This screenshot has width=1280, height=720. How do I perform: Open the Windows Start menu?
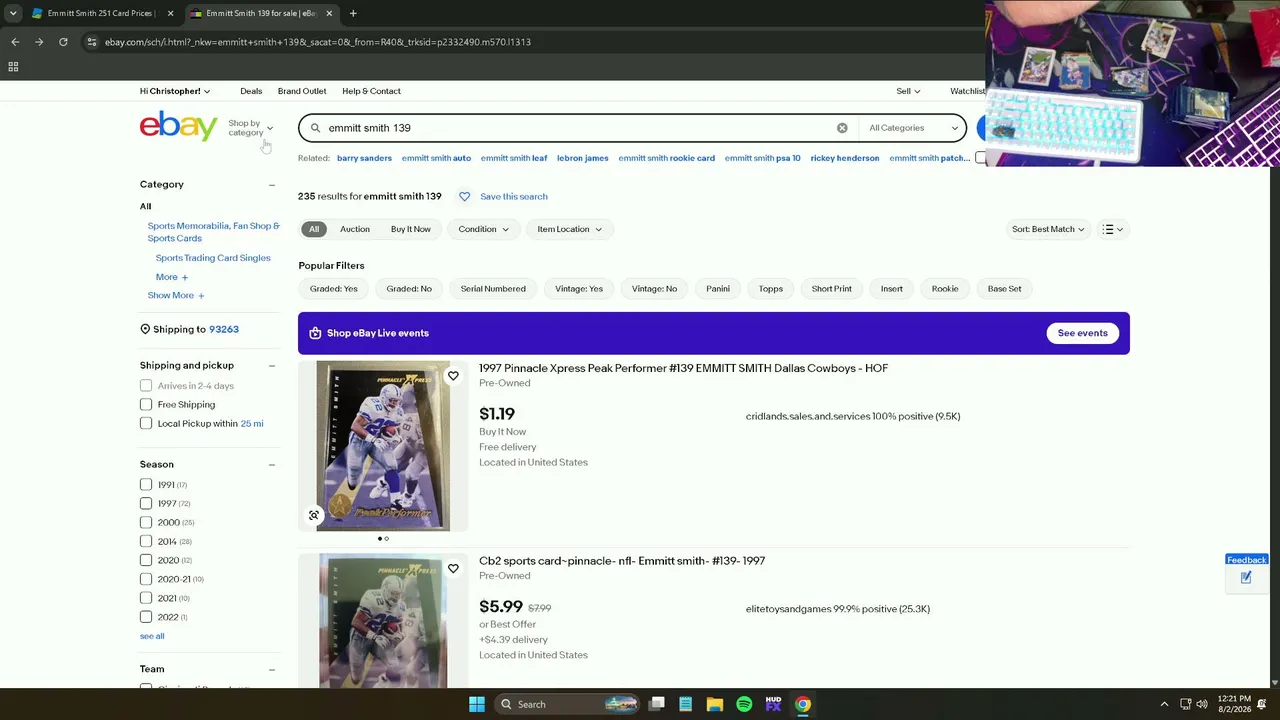pyautogui.click(x=477, y=704)
